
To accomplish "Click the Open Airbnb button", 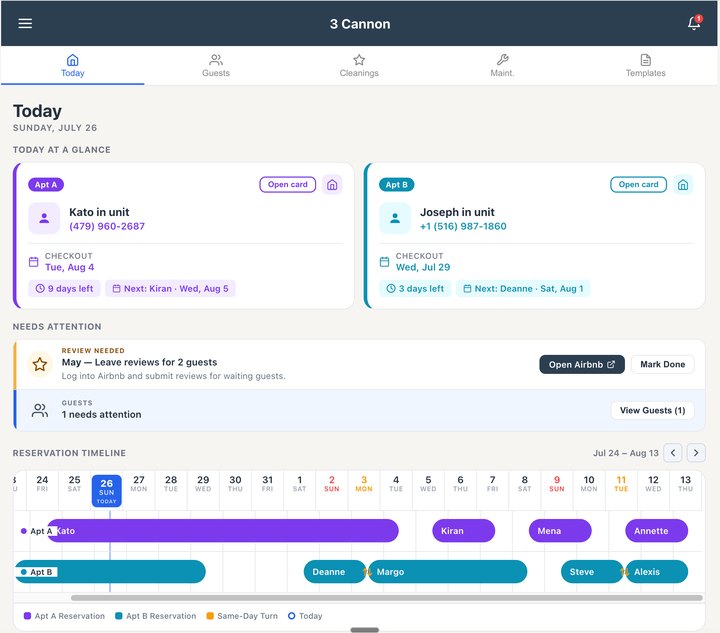I will (x=582, y=364).
